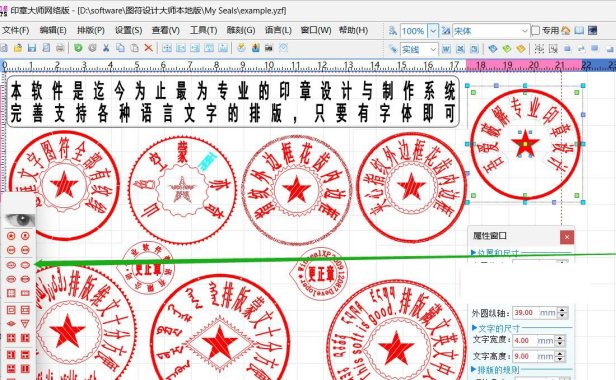Open the 排版(P) menu
The width and height of the screenshot is (616, 380).
point(91,30)
